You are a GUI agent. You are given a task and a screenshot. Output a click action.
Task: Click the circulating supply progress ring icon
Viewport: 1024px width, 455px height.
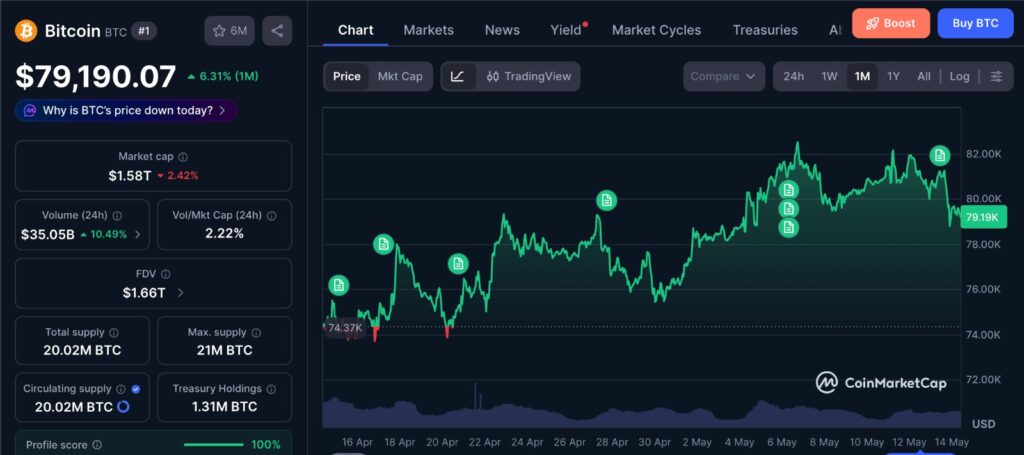pos(123,407)
